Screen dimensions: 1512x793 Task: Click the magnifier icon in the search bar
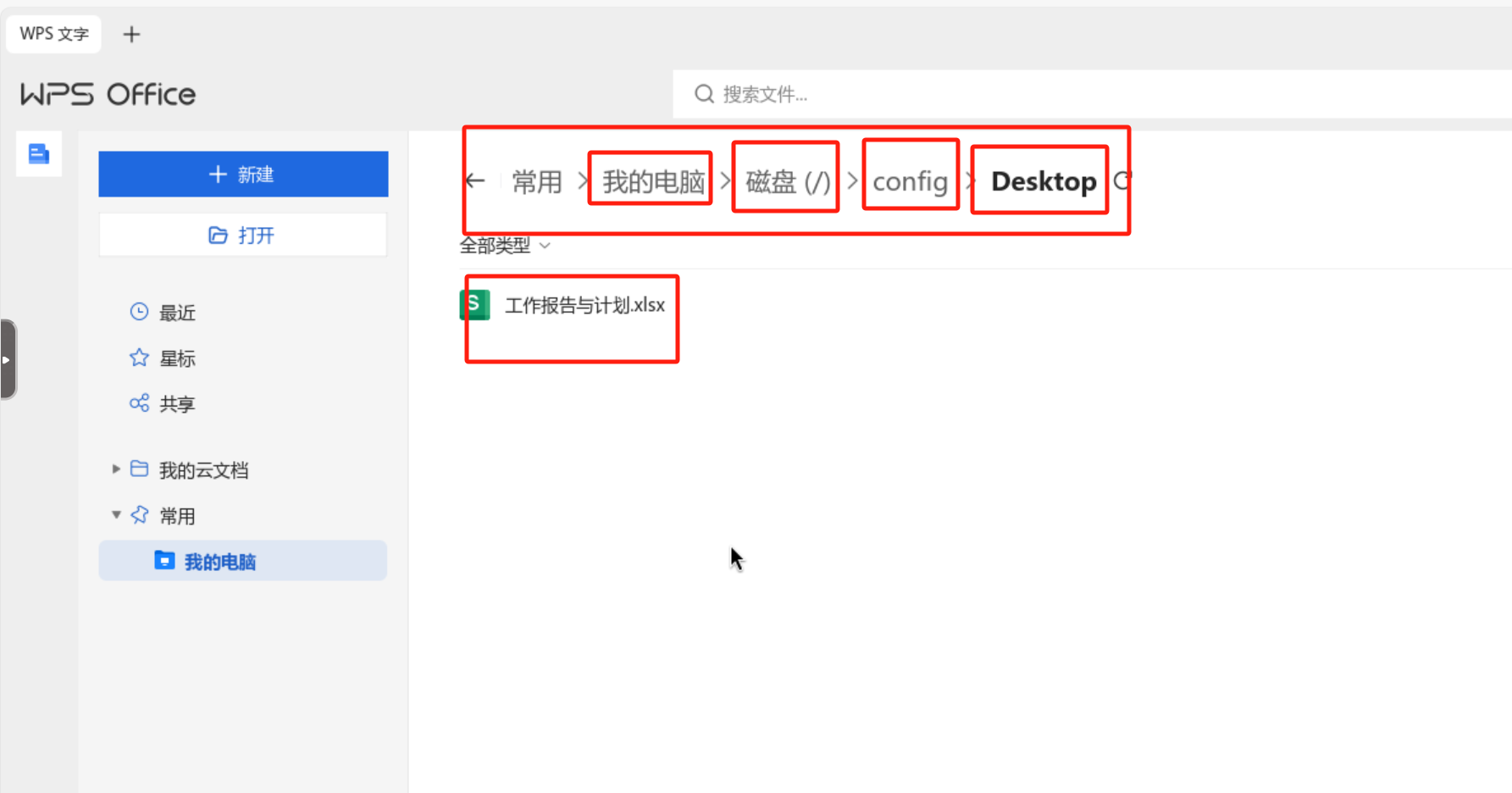pyautogui.click(x=704, y=94)
